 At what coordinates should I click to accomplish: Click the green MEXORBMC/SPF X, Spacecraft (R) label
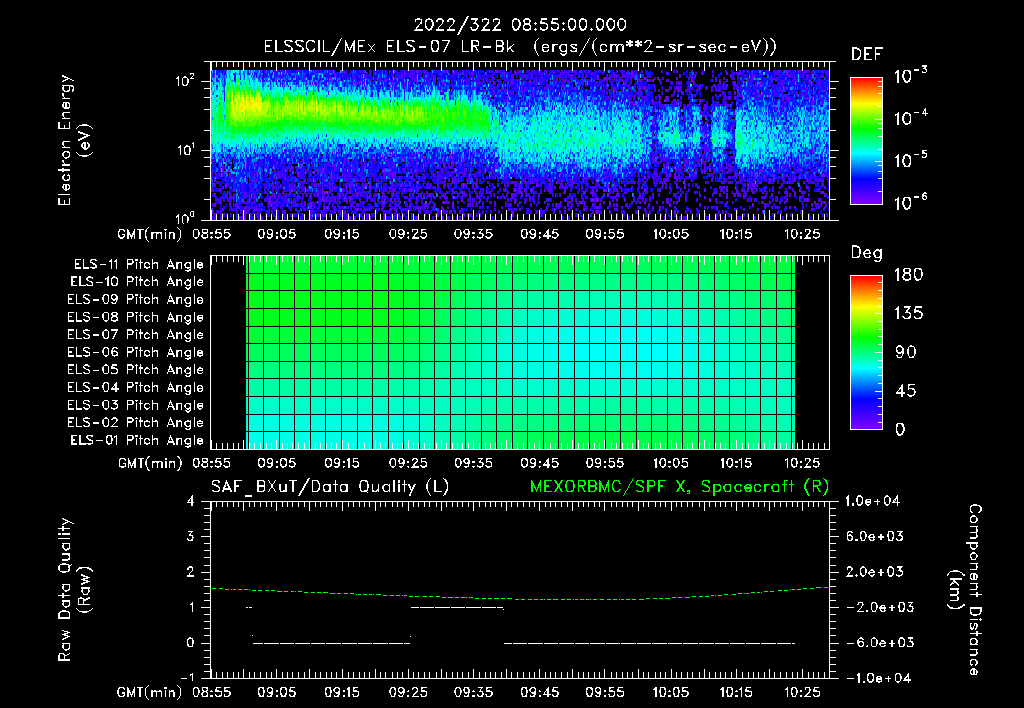[679, 487]
